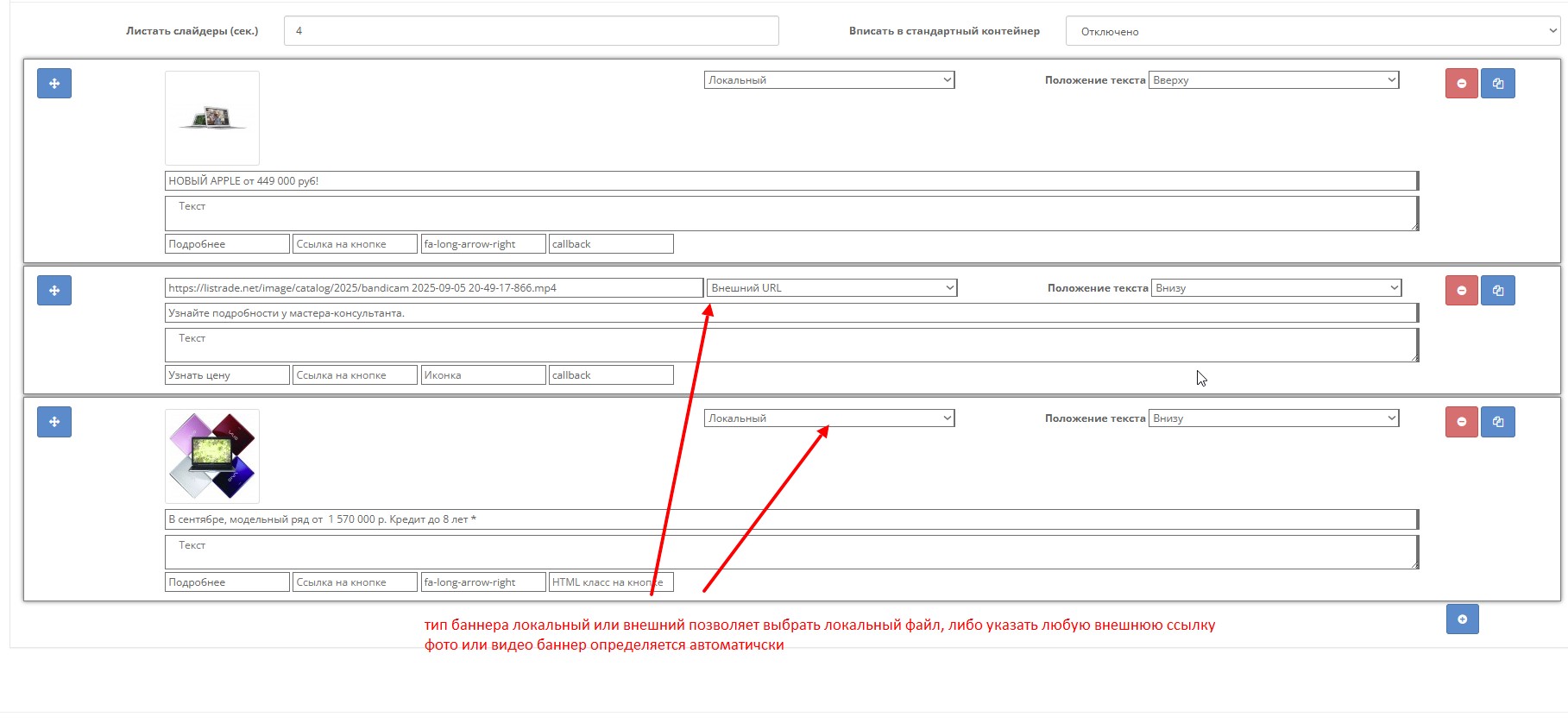
Task: Click the 'НОВЫЙ APPLE от 449 000 руб!' title field
Action: coord(790,181)
